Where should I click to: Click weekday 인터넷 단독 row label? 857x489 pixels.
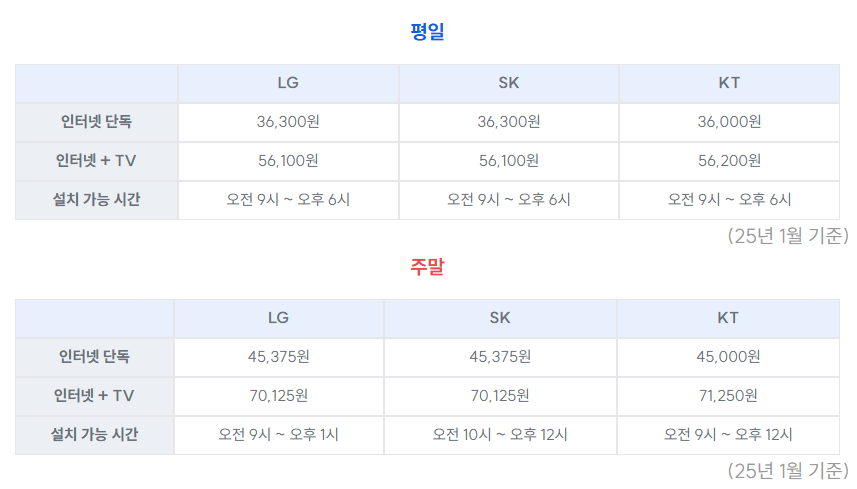pyautogui.click(x=96, y=121)
